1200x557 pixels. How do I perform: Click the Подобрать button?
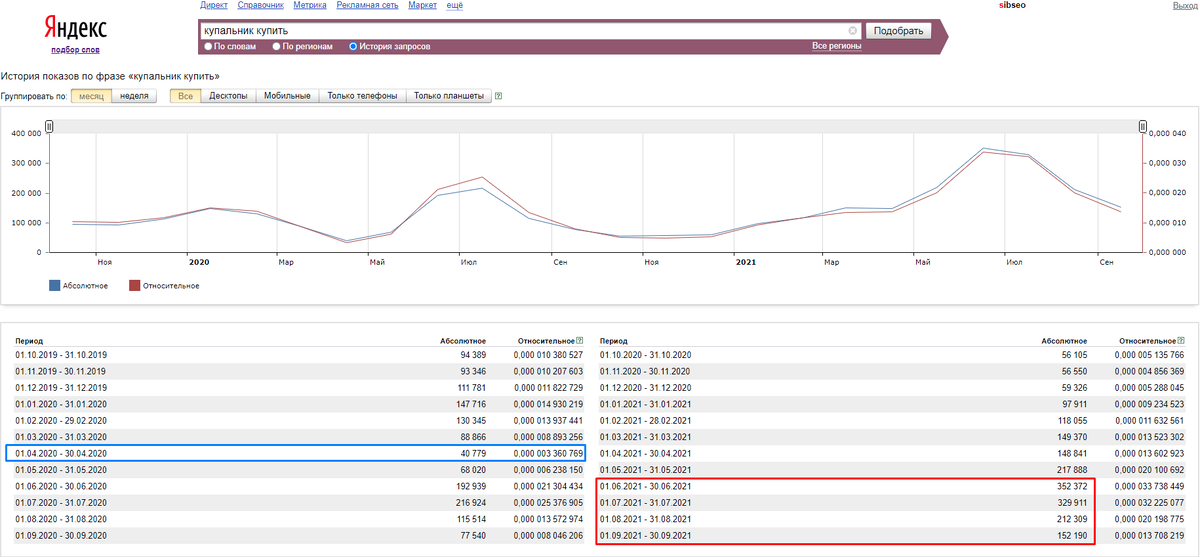click(898, 30)
